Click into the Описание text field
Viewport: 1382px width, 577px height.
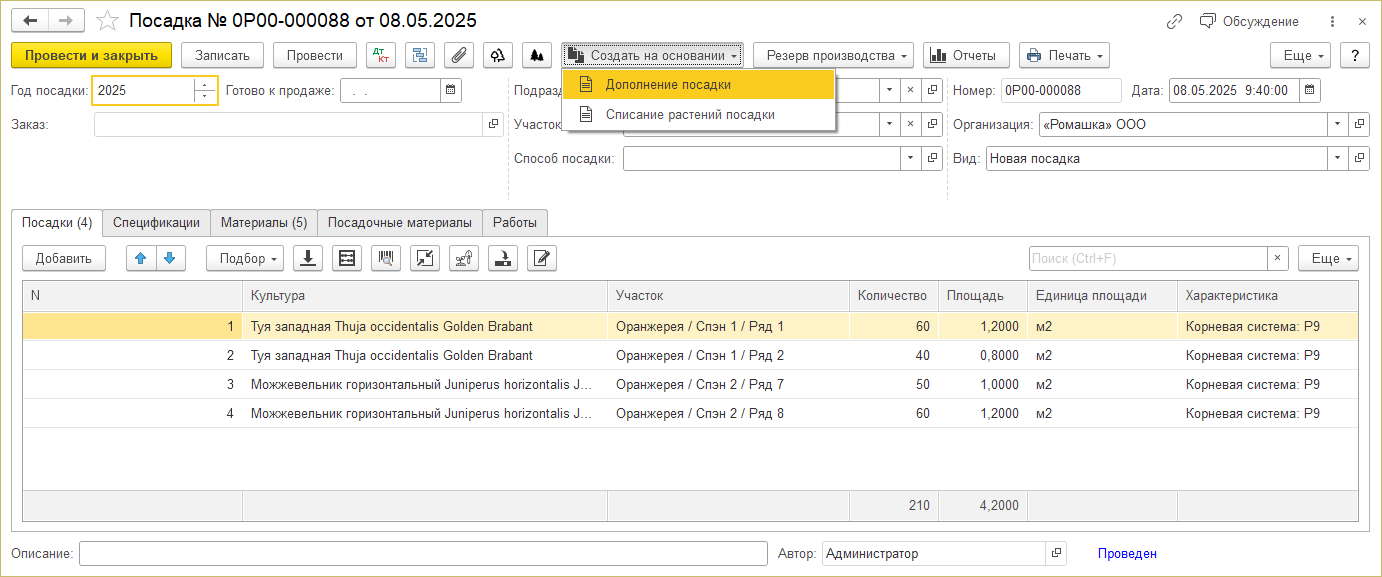422,553
